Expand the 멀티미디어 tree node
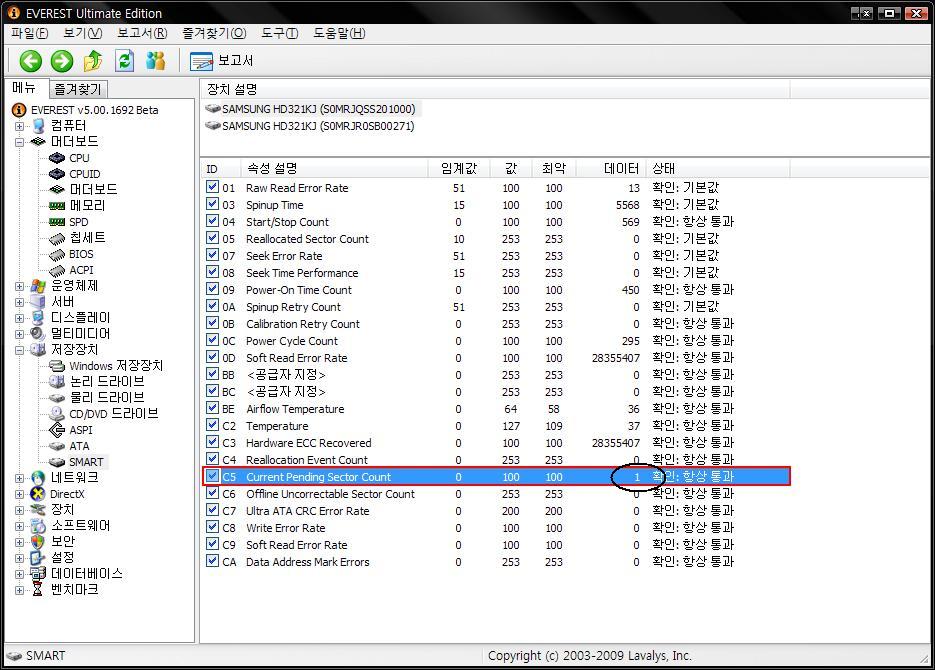 (19, 334)
